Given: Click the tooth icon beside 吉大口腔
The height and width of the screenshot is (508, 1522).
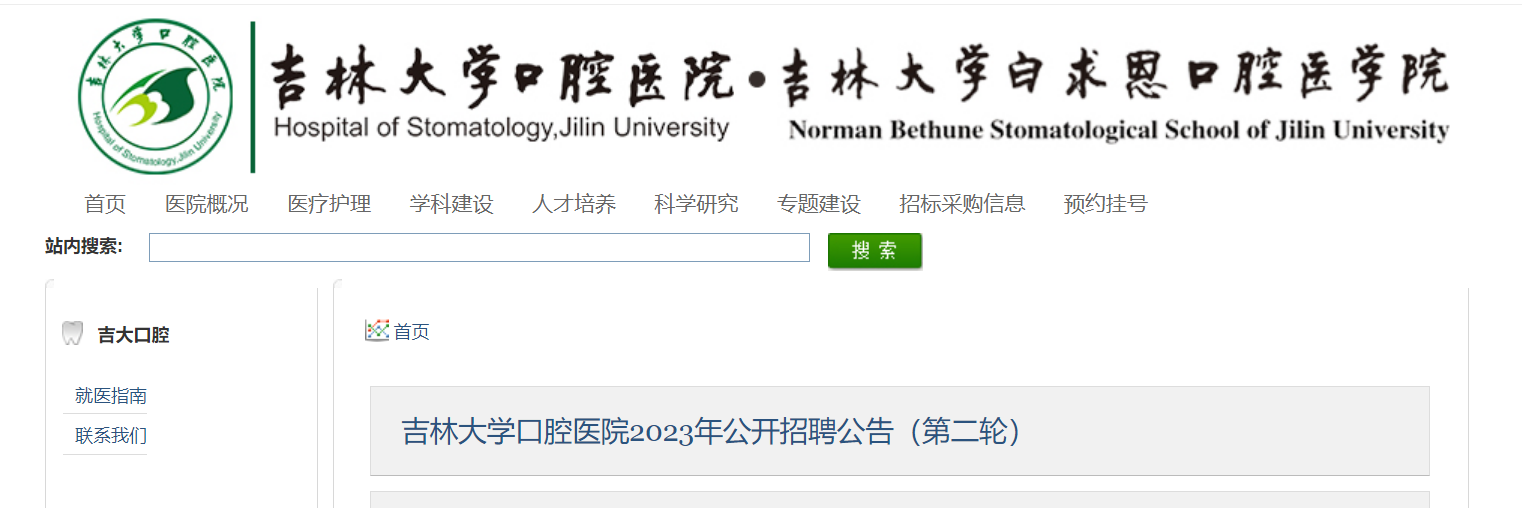Looking at the screenshot, I should [x=72, y=334].
